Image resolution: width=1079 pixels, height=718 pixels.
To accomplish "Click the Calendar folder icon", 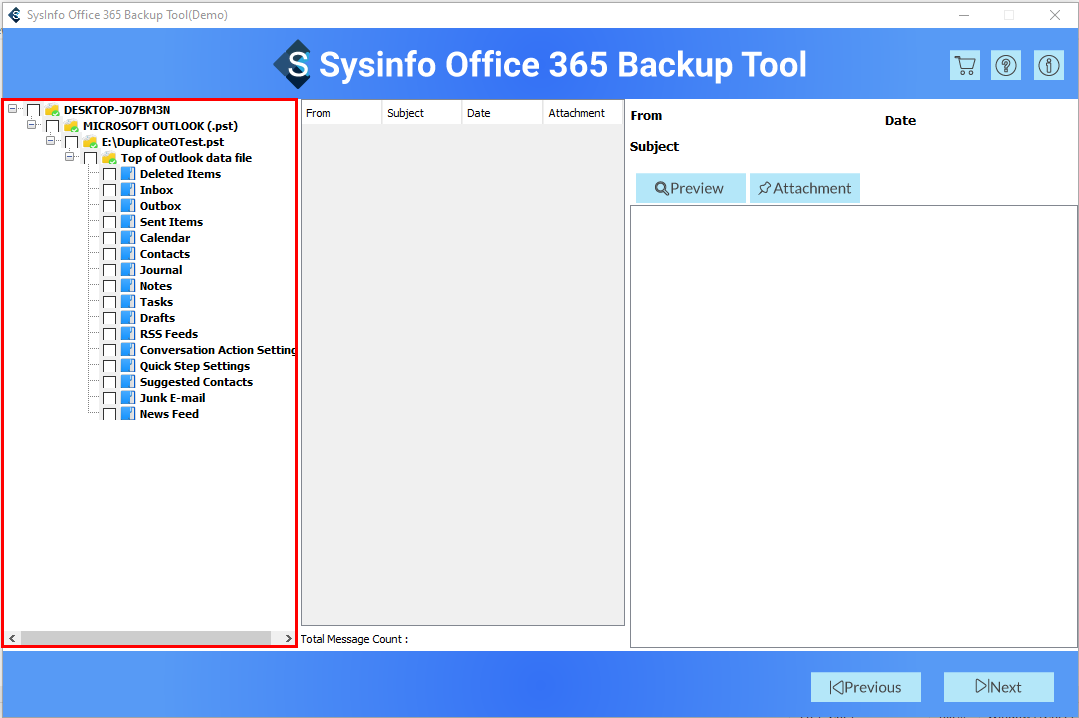I will click(127, 238).
